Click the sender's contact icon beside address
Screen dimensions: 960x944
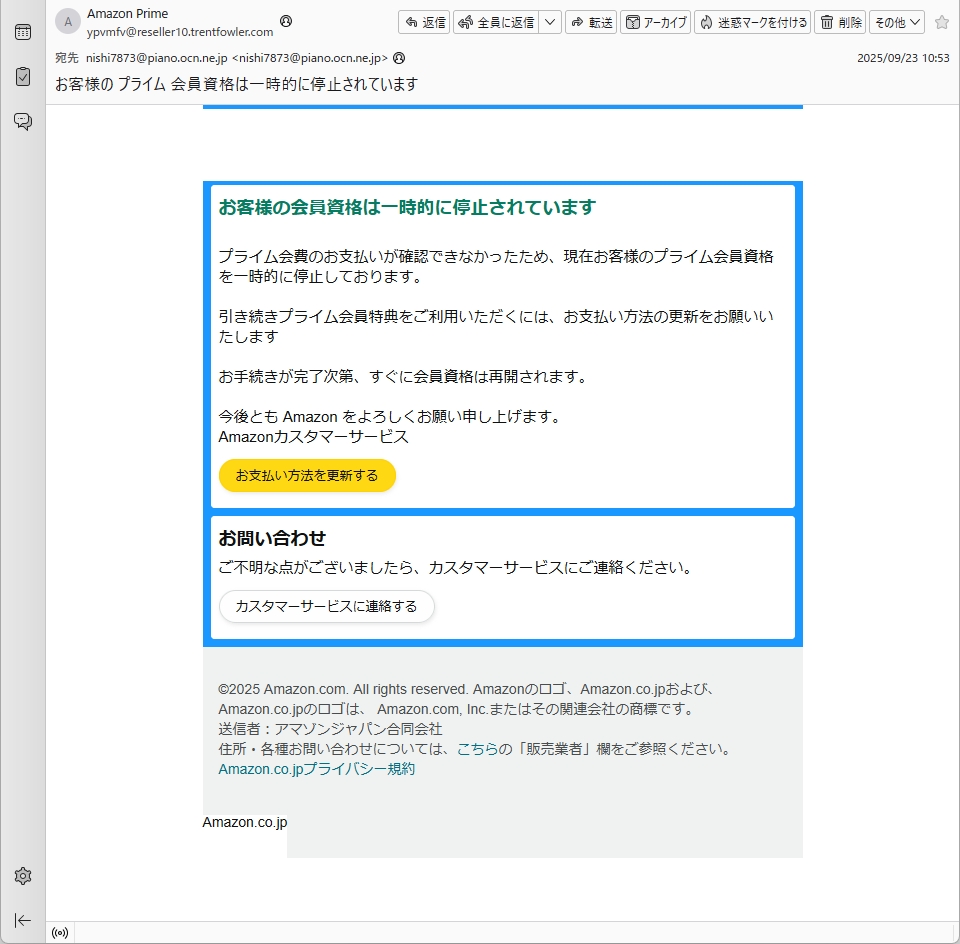point(286,21)
